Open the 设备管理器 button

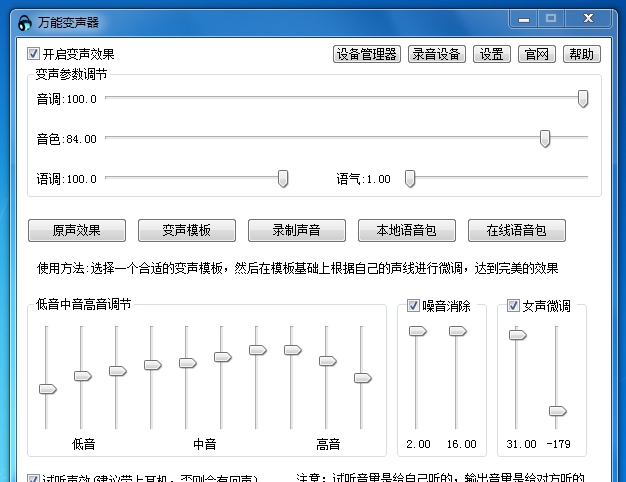click(367, 54)
